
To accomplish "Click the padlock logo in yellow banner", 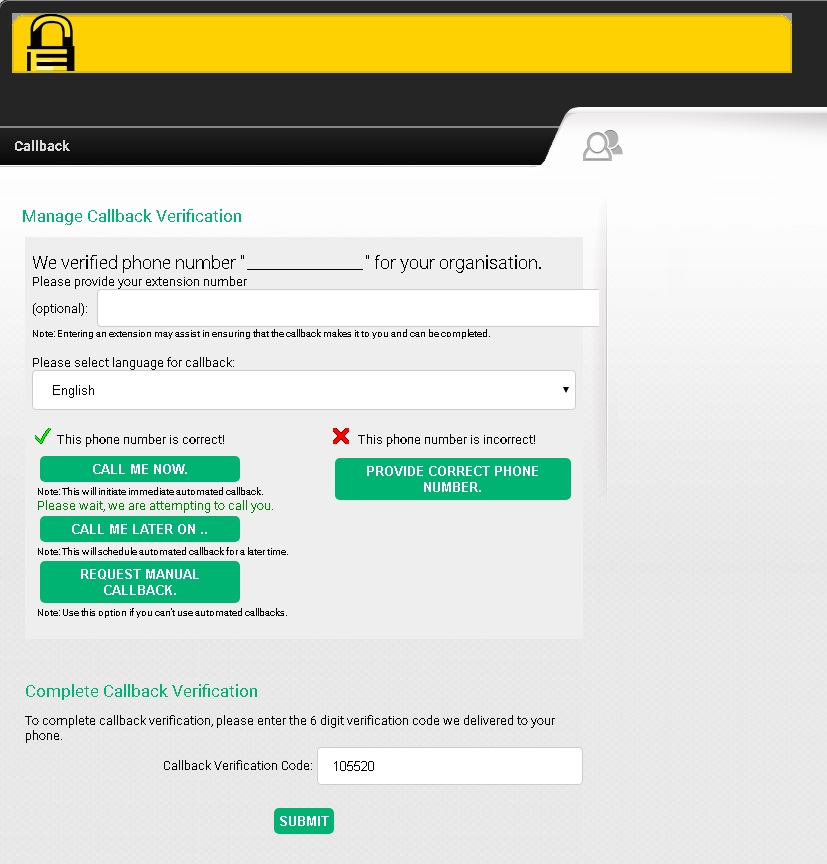I will 51,43.
